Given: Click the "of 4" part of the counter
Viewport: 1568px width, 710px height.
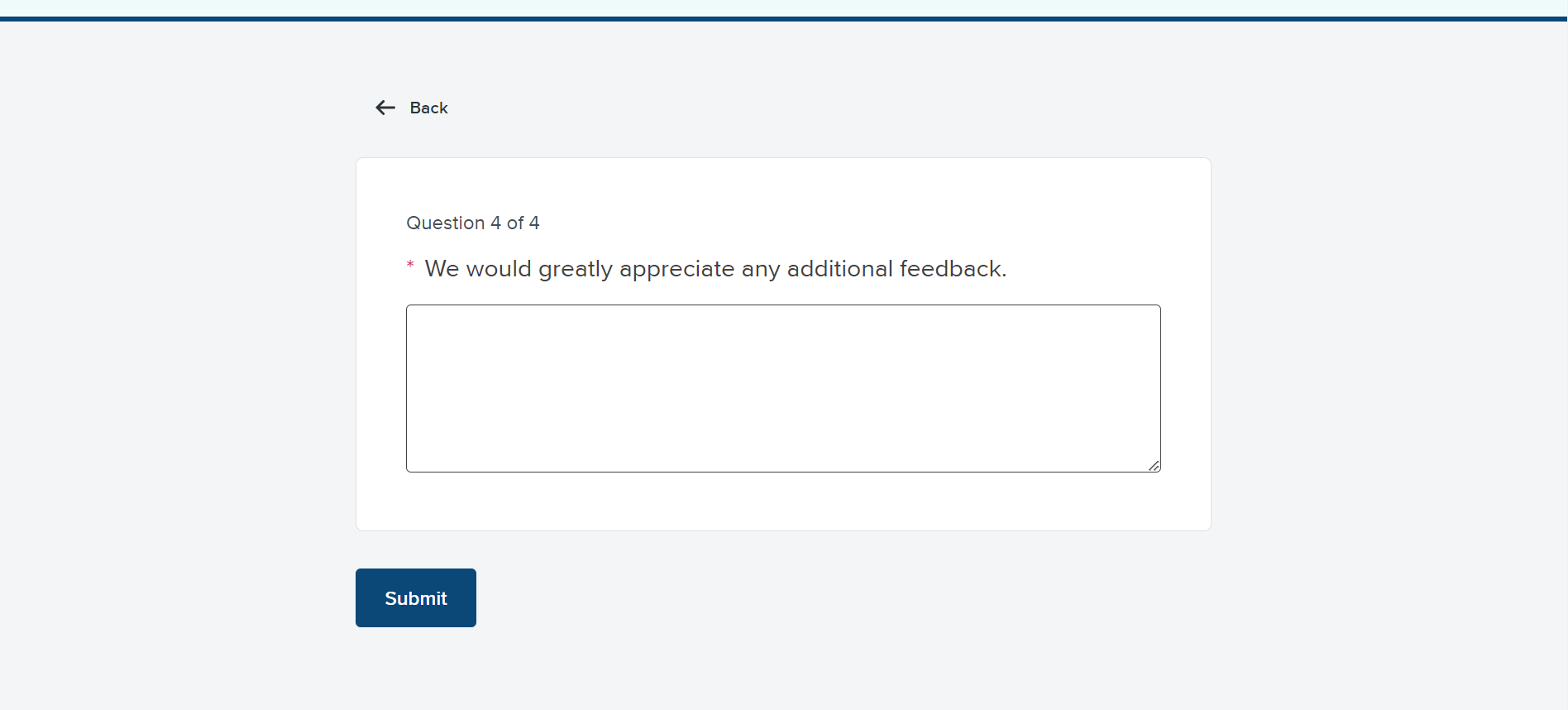Looking at the screenshot, I should point(523,223).
